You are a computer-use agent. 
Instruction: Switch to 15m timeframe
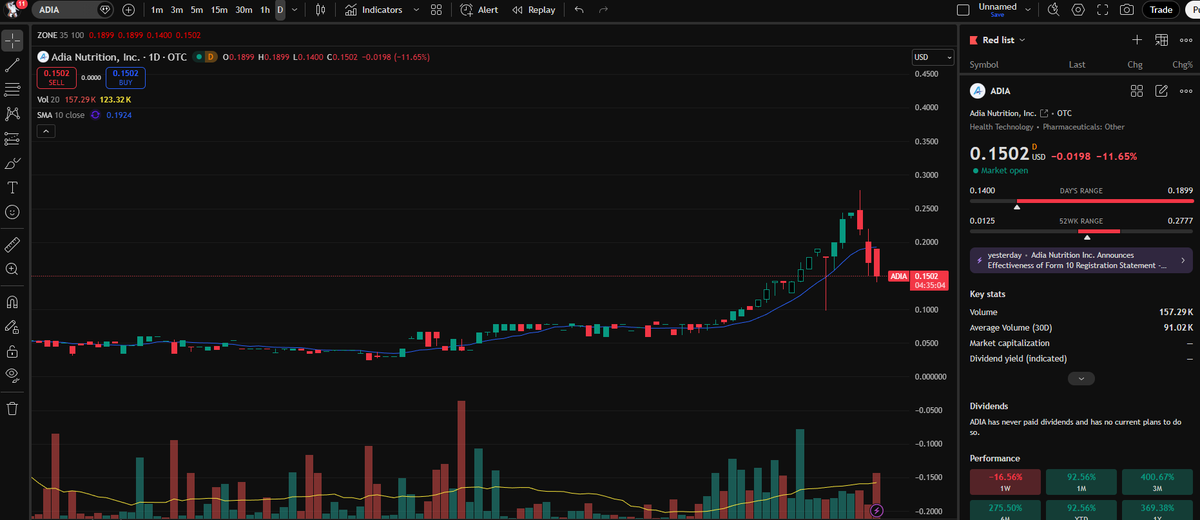219,10
